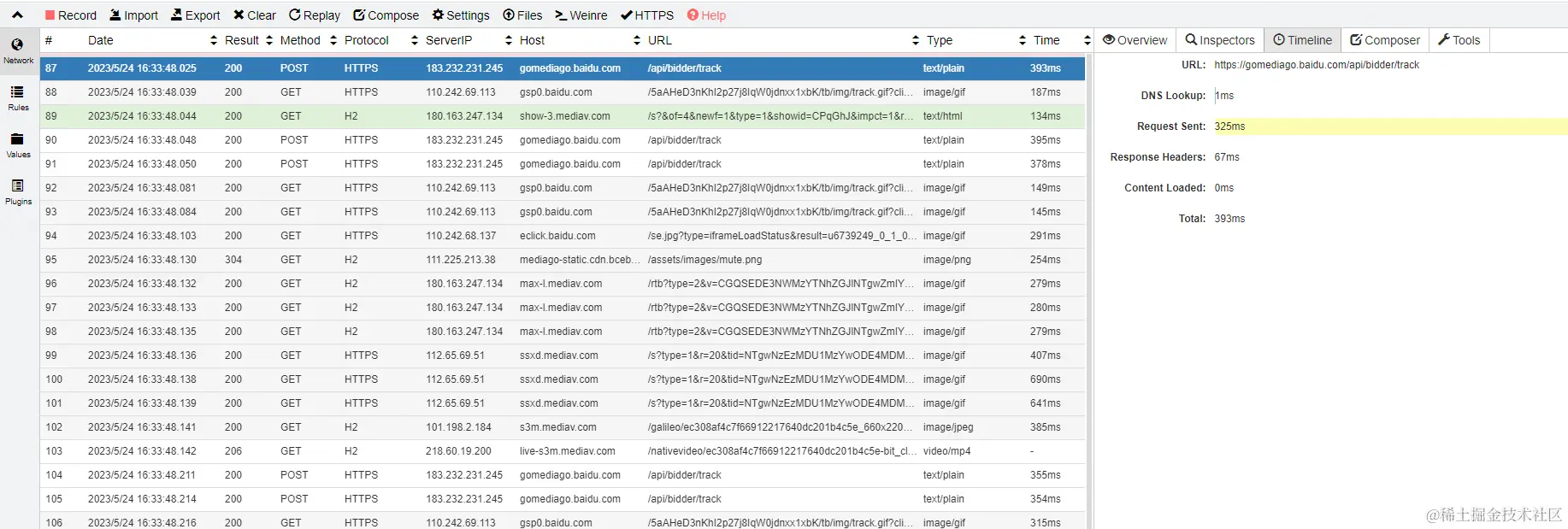Open the HTTPS settings
This screenshot has width=1568, height=529.
point(647,15)
